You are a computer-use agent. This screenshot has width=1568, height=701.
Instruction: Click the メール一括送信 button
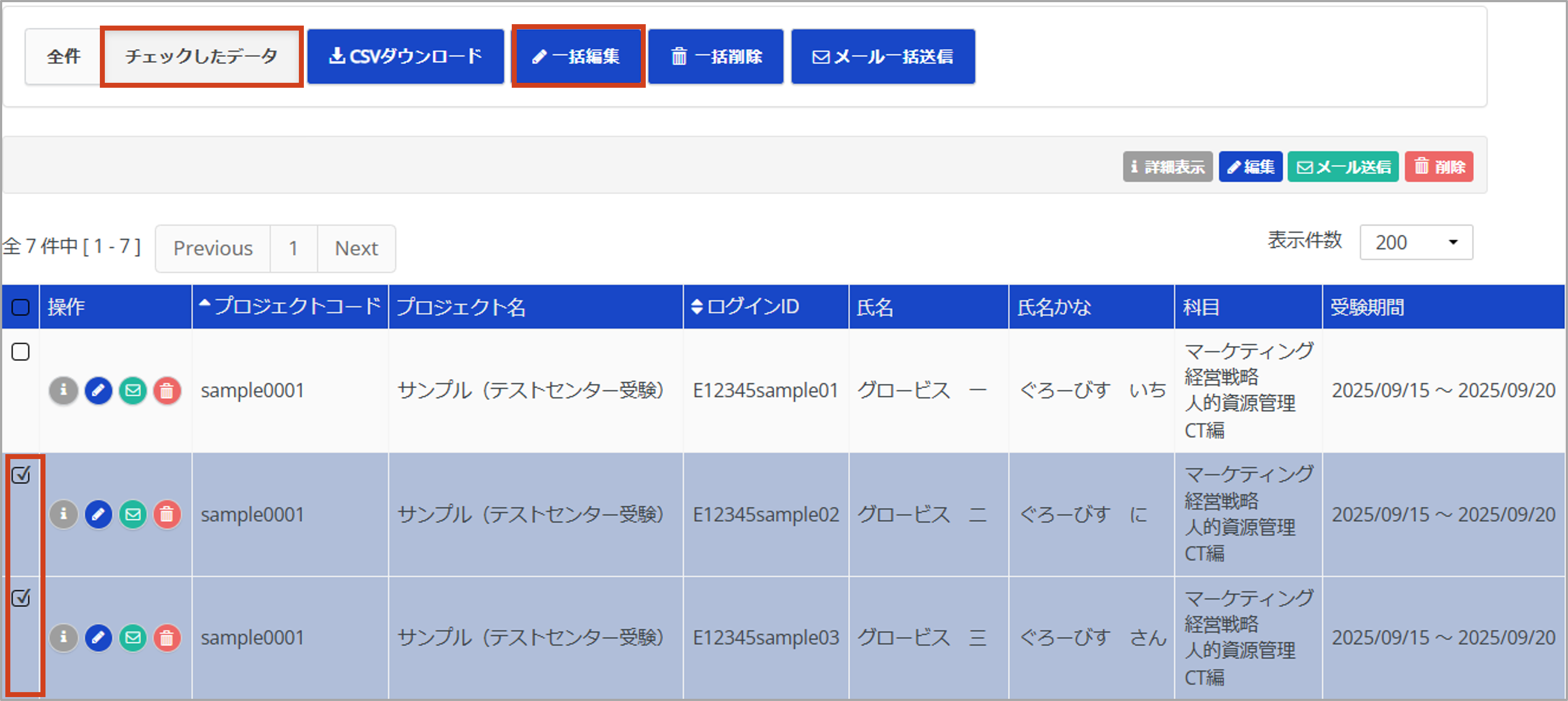(x=882, y=56)
